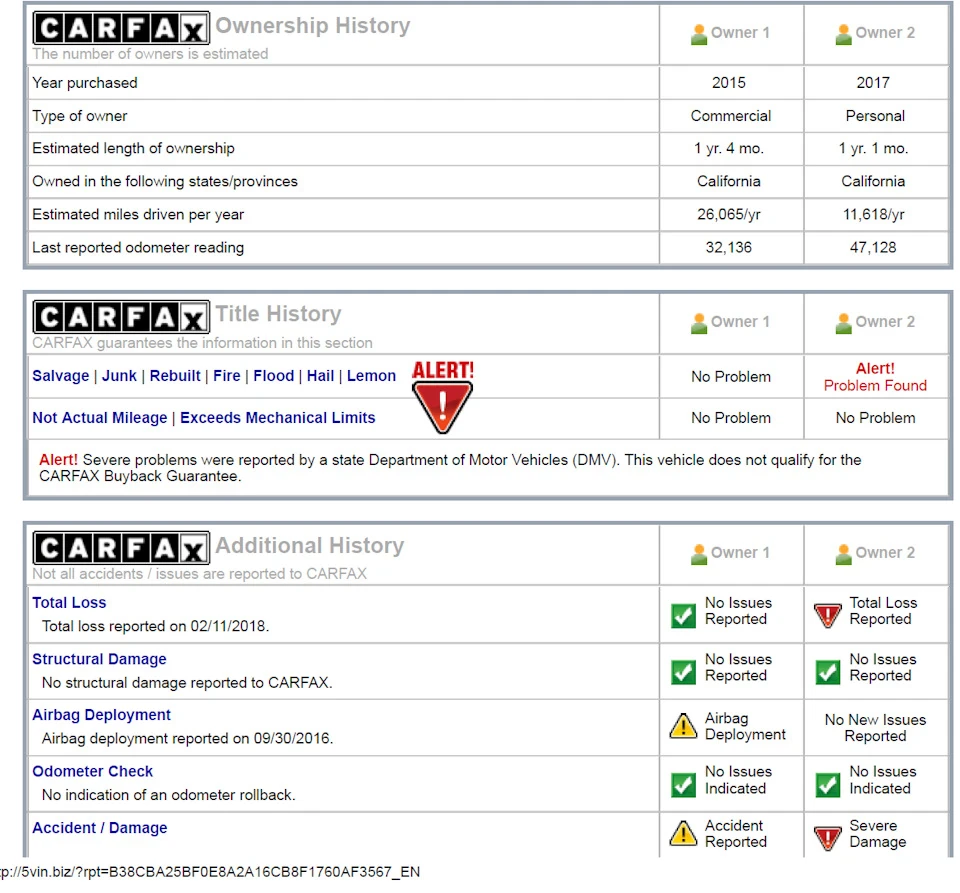The height and width of the screenshot is (893, 960).
Task: Click red alert shield for Severe Damage
Action: 828,838
